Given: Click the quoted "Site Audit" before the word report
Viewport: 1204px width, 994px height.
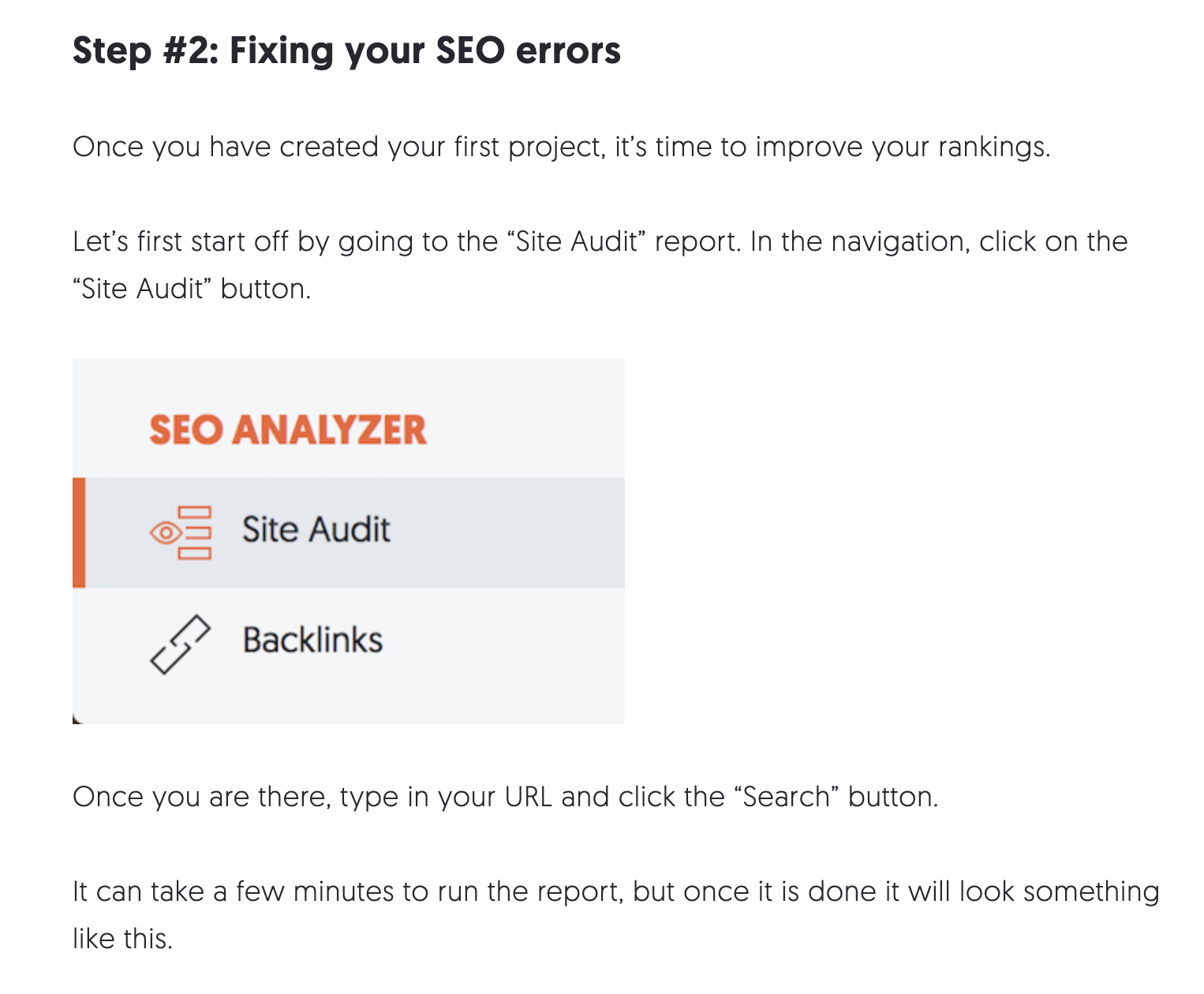Looking at the screenshot, I should (x=576, y=241).
